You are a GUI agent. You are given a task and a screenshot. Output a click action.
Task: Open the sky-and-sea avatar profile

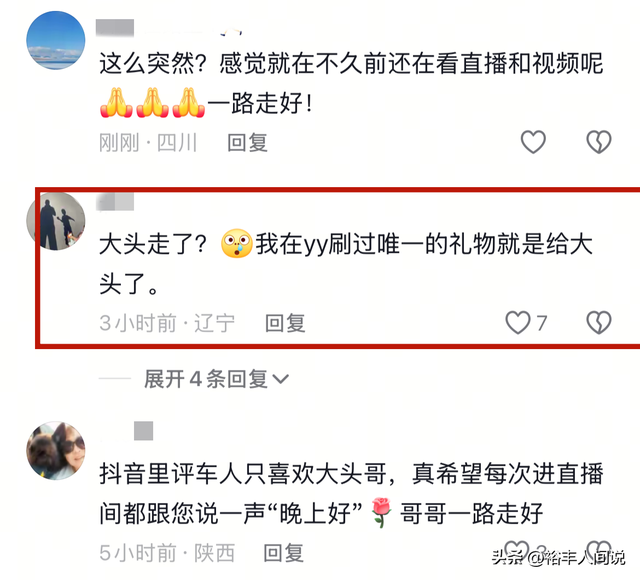(x=56, y=40)
